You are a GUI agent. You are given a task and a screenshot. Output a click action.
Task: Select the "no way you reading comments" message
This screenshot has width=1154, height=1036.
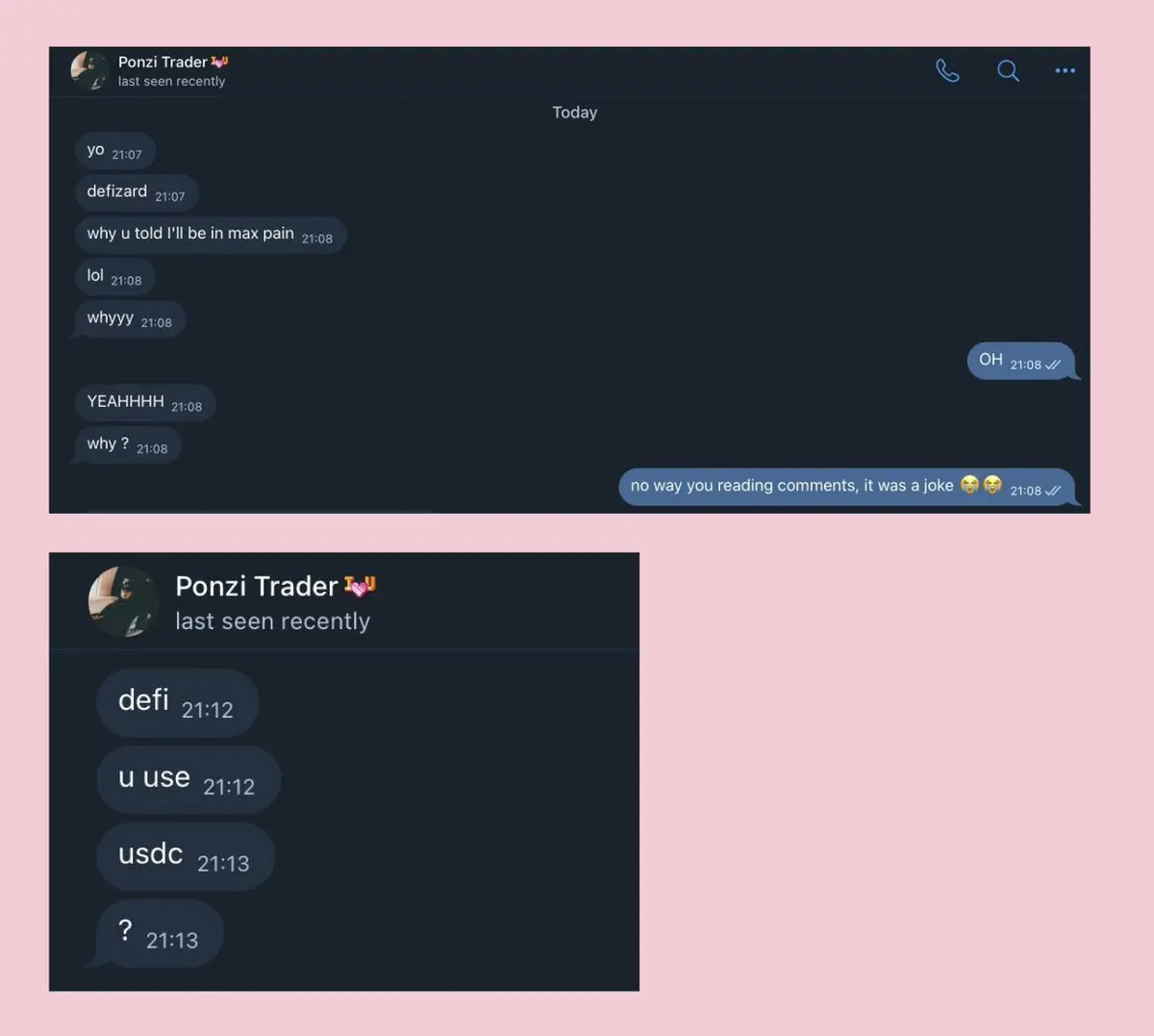tap(847, 487)
